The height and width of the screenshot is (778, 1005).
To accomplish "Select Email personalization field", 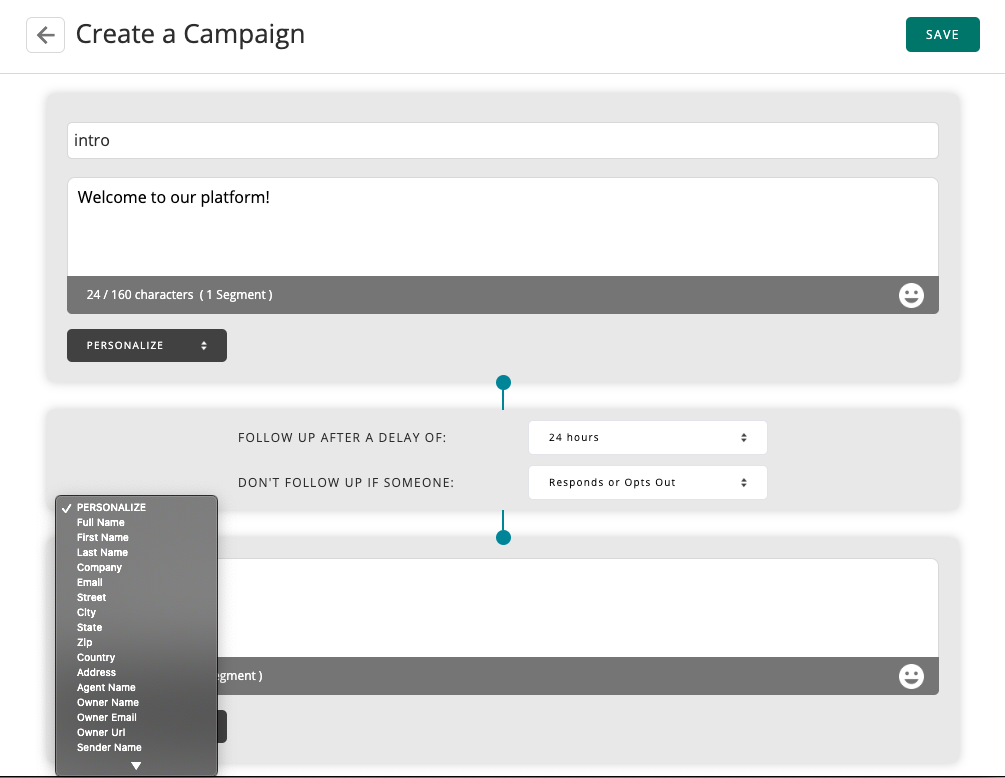I will (x=90, y=583).
